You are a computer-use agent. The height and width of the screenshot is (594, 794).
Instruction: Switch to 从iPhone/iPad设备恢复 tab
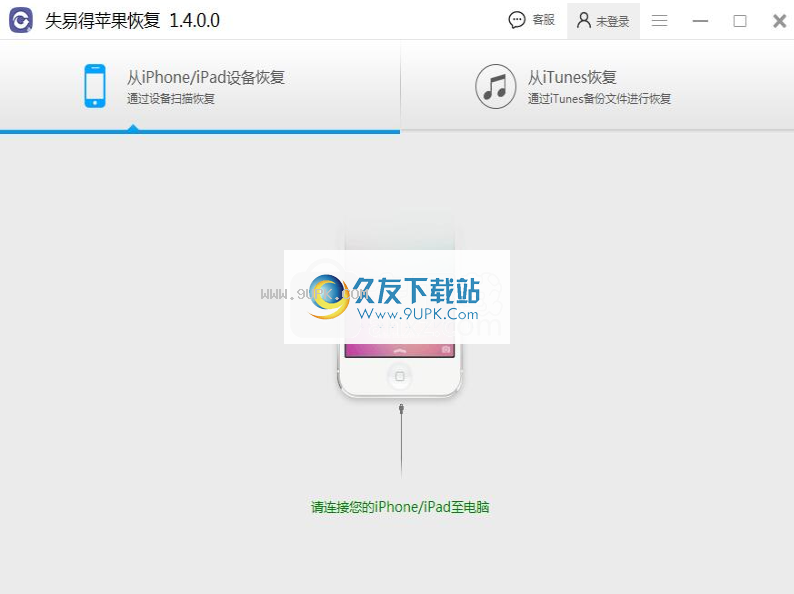pyautogui.click(x=200, y=87)
